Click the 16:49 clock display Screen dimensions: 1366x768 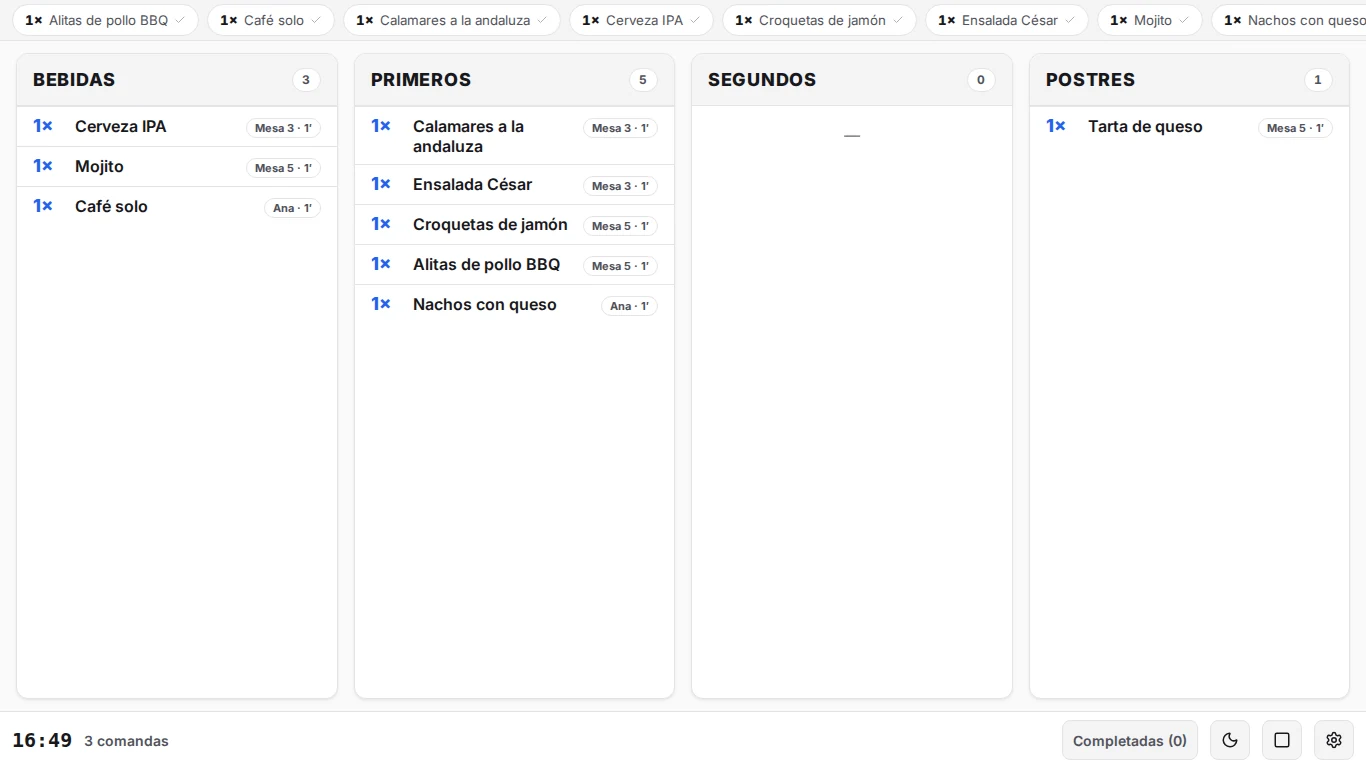click(42, 741)
